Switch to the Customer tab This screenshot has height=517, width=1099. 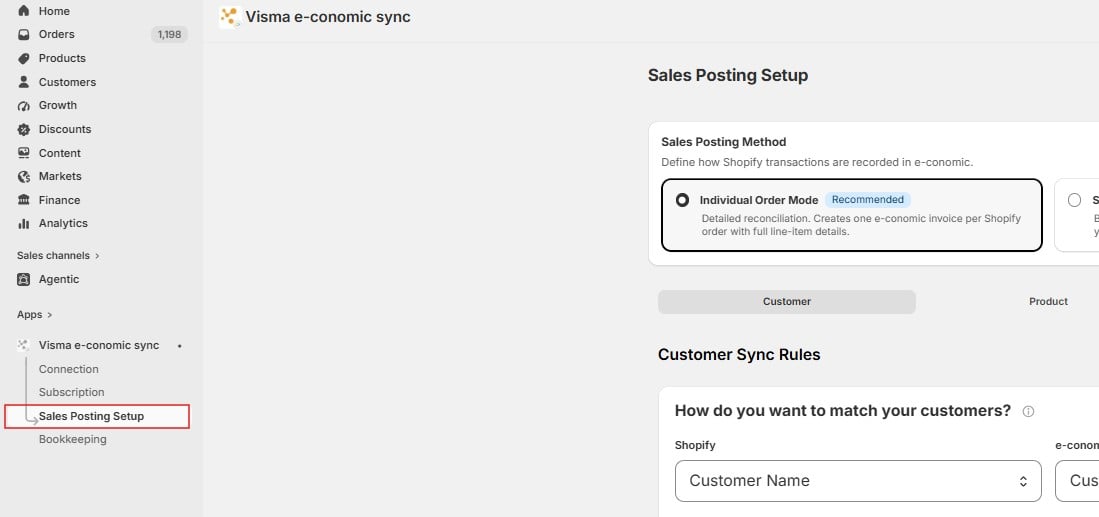786,302
